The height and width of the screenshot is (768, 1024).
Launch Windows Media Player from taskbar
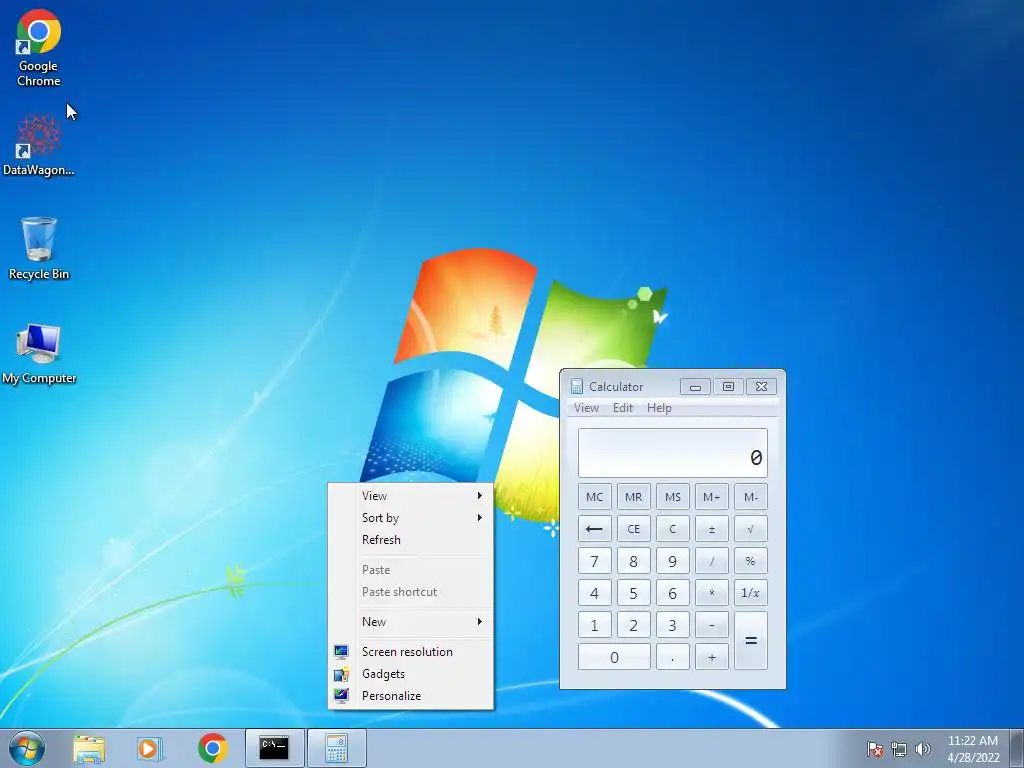[150, 748]
